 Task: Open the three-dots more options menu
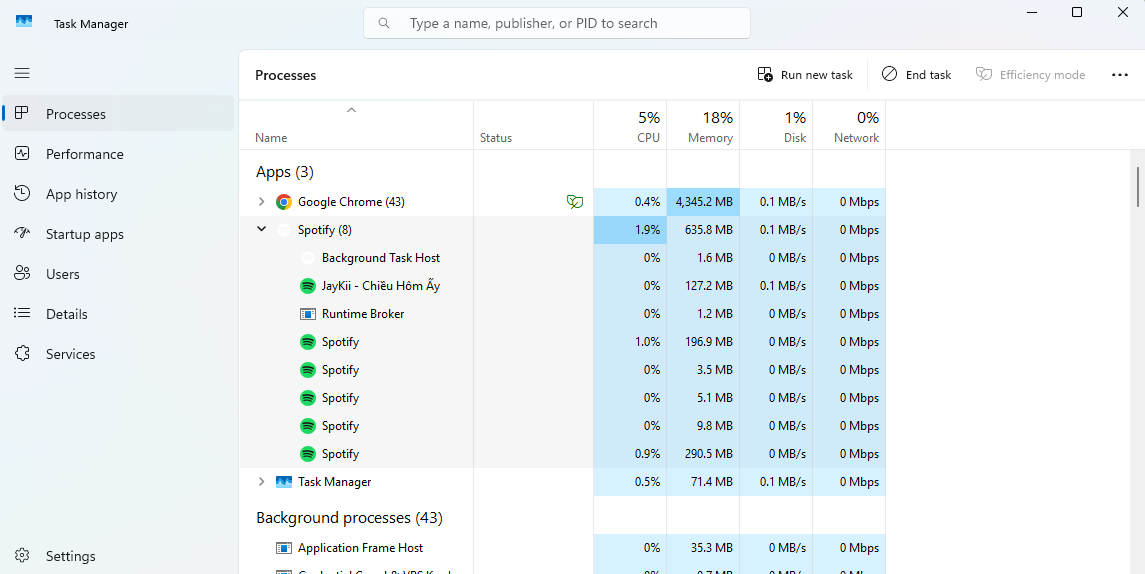1119,74
